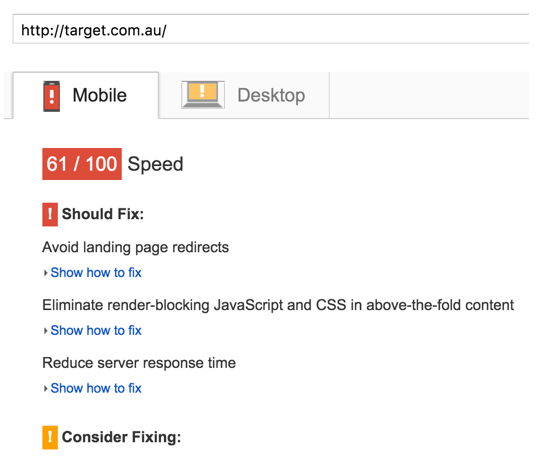
Task: Select the text Reduce server response time
Action: [x=139, y=363]
